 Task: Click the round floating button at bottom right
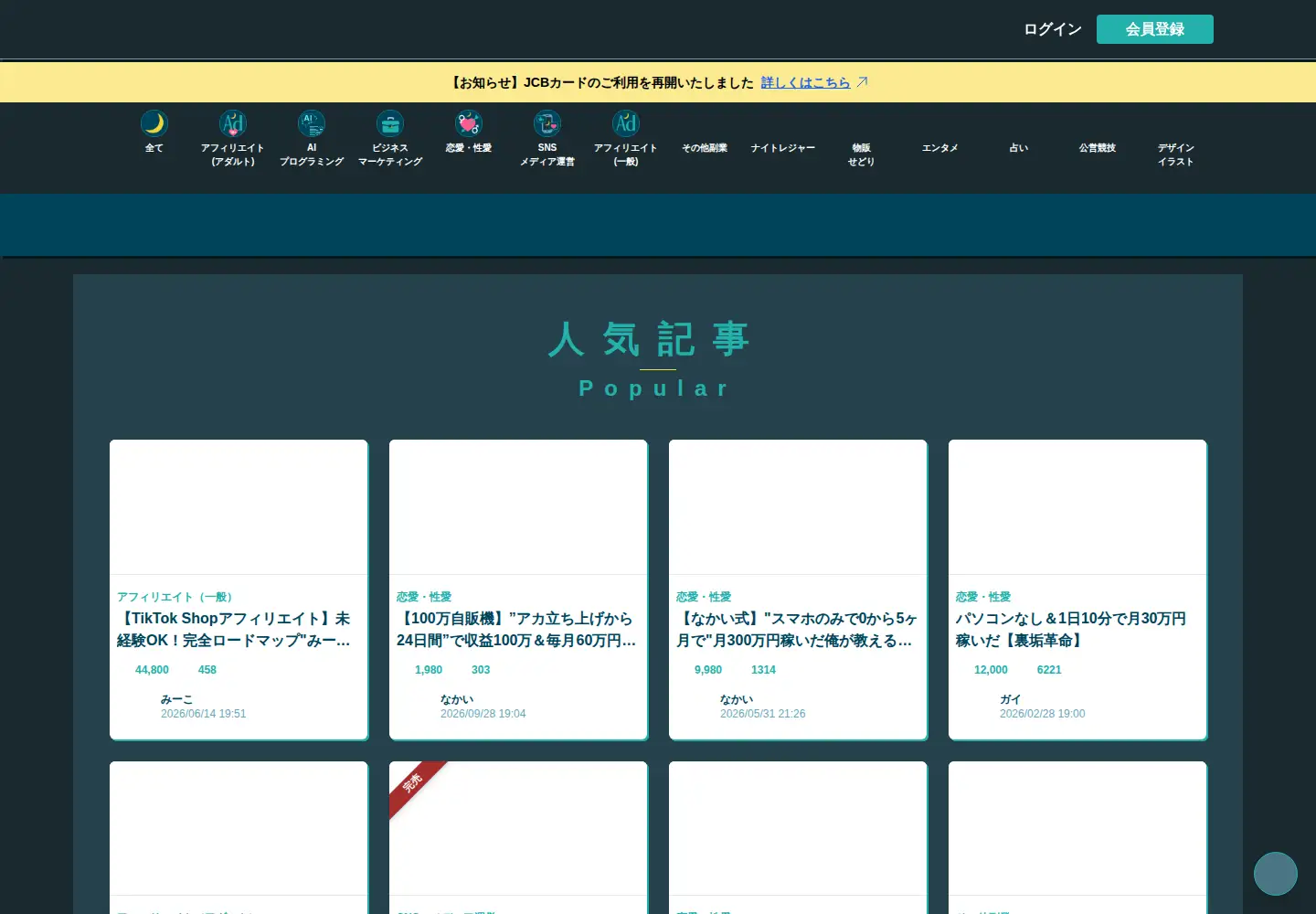[x=1276, y=874]
